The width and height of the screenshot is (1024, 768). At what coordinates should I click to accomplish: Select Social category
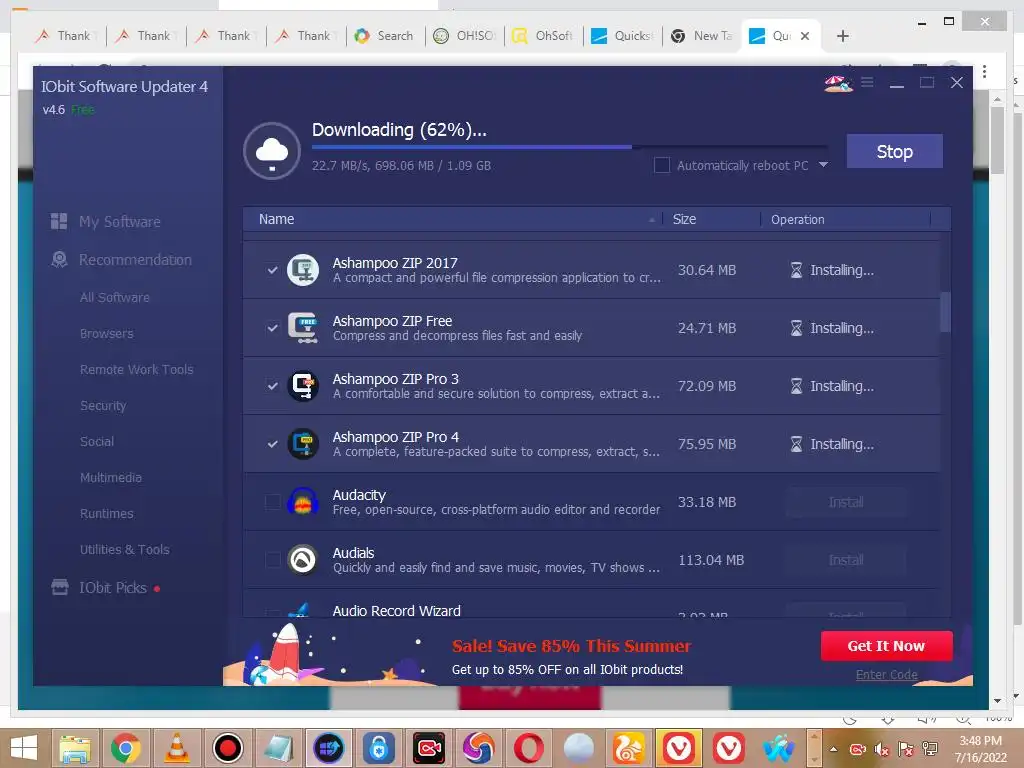pos(97,441)
